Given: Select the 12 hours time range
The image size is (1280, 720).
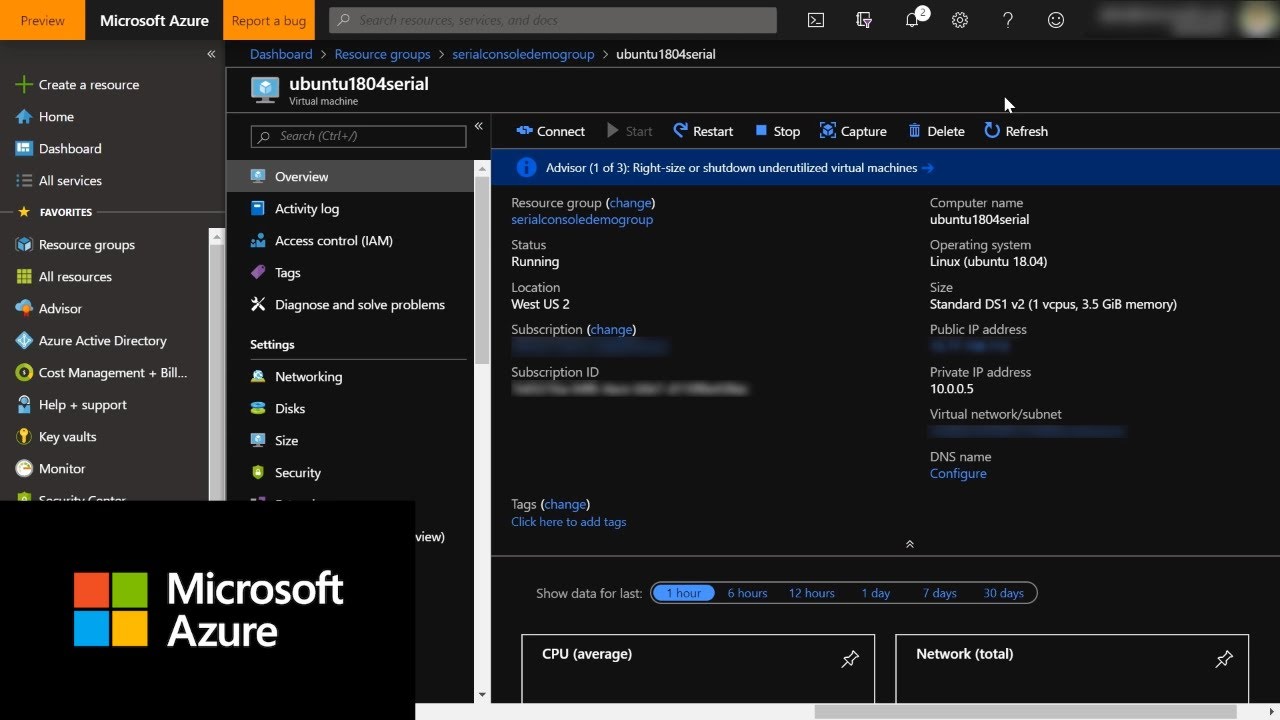Looking at the screenshot, I should pos(811,593).
